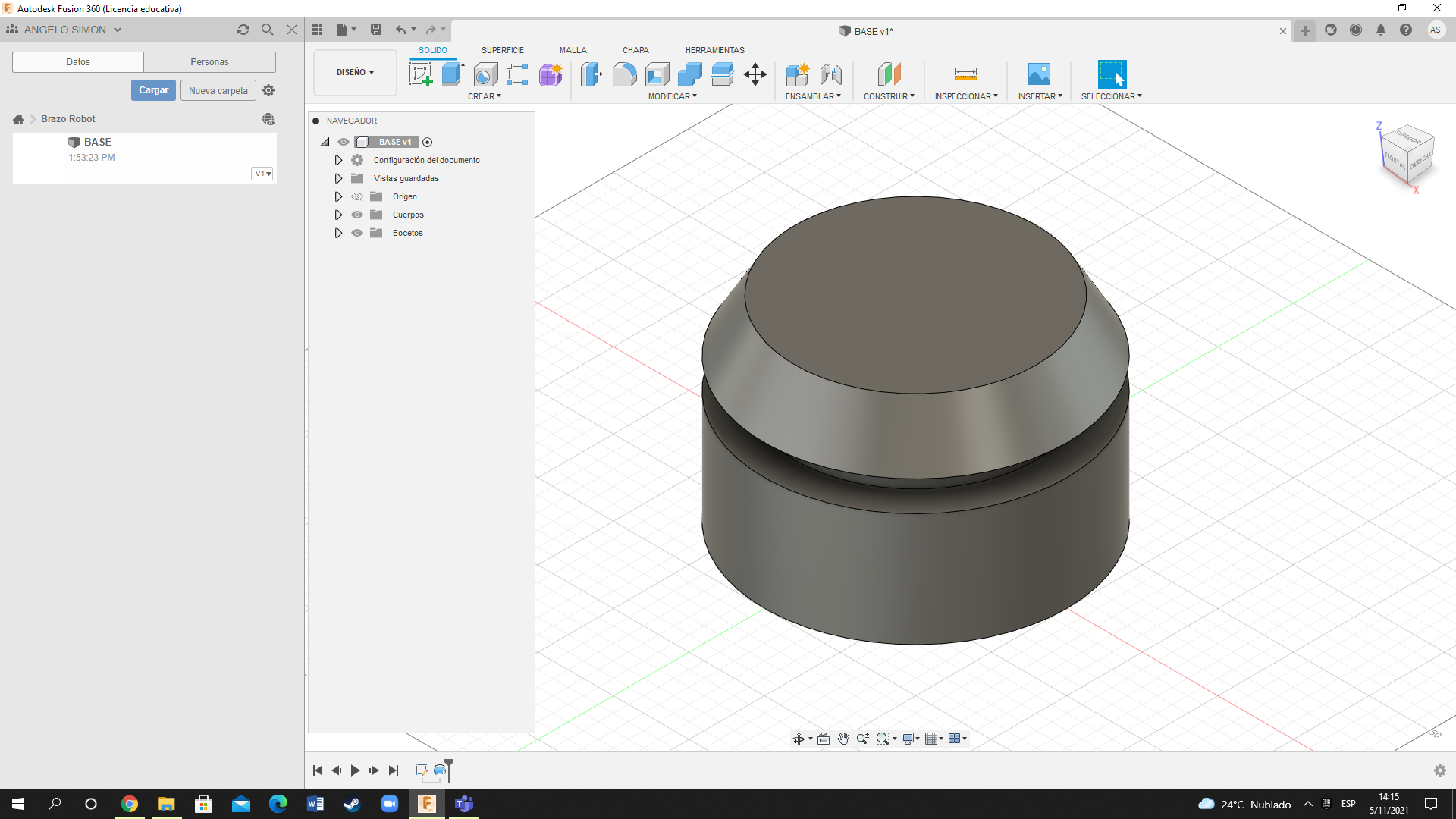Open the CONSTRUIR dropdown menu
Image resolution: width=1456 pixels, height=819 pixels.
coord(889,96)
